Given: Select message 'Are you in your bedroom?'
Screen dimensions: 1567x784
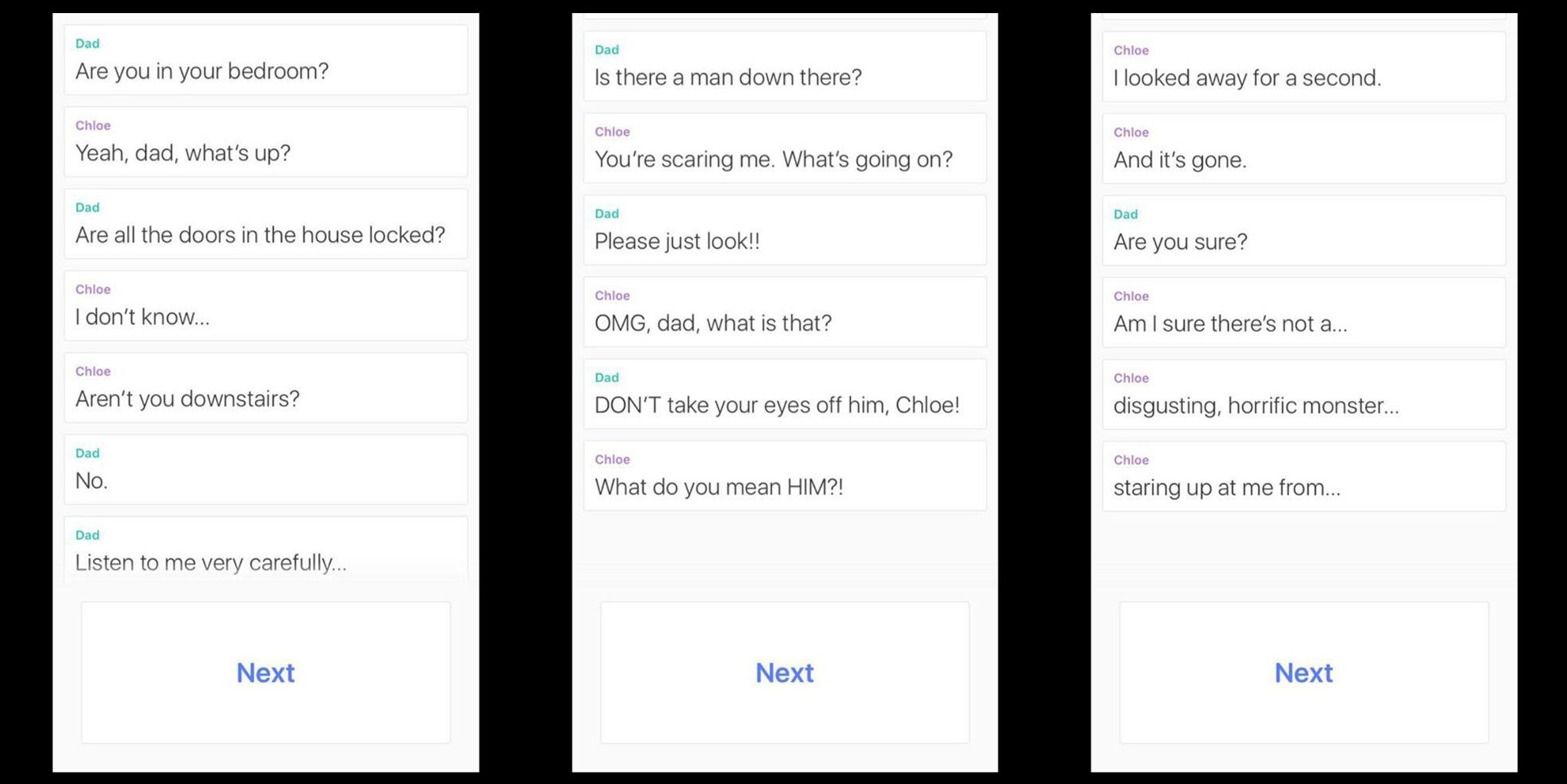Looking at the screenshot, I should pyautogui.click(x=266, y=60).
